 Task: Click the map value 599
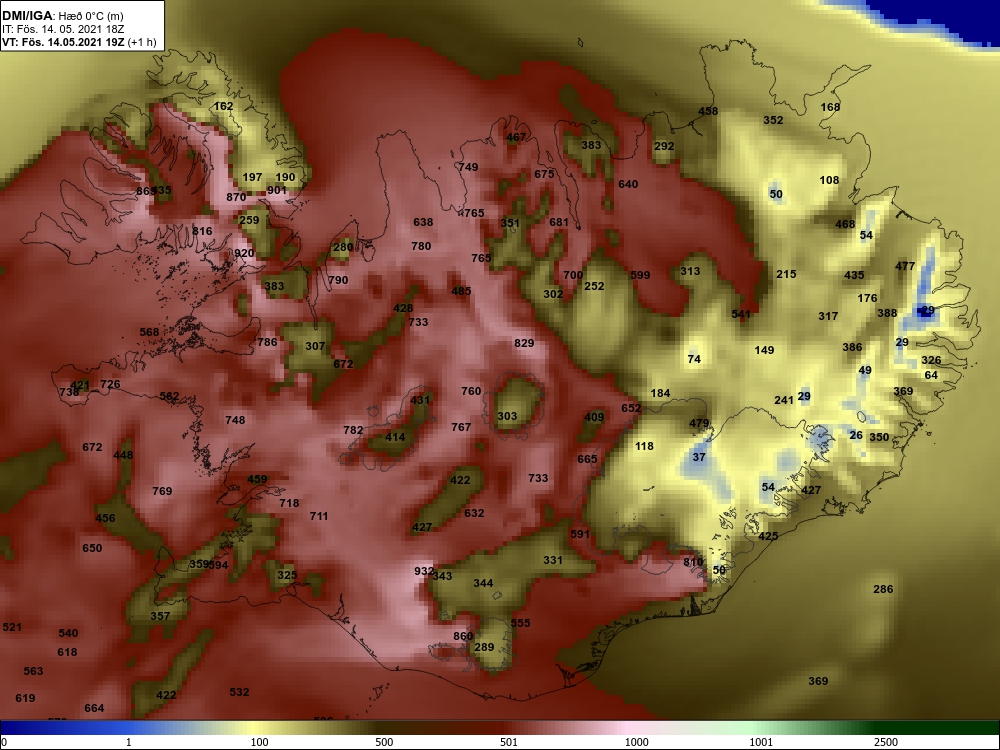640,275
